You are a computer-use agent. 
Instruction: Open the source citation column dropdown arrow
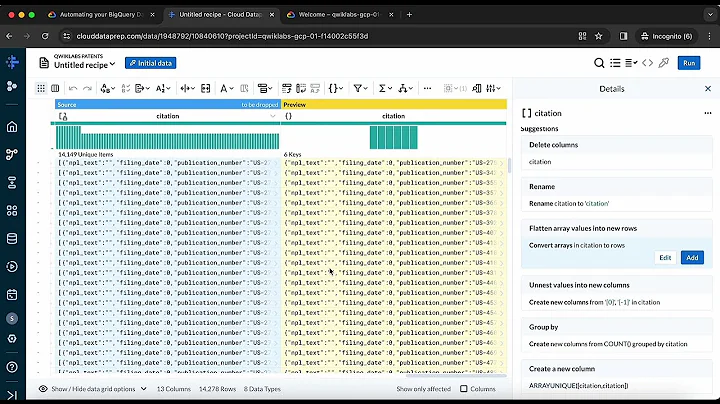click(273, 116)
